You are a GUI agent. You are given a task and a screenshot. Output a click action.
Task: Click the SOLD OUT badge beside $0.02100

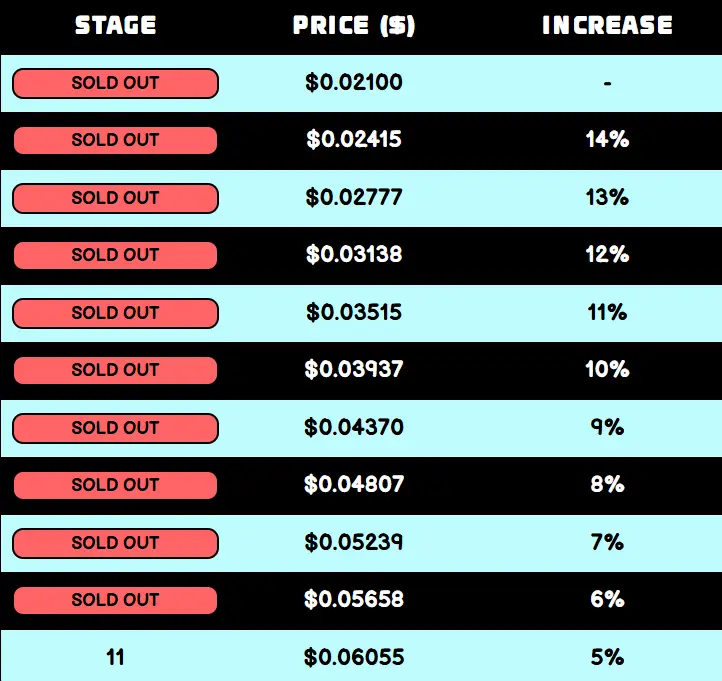(x=115, y=83)
